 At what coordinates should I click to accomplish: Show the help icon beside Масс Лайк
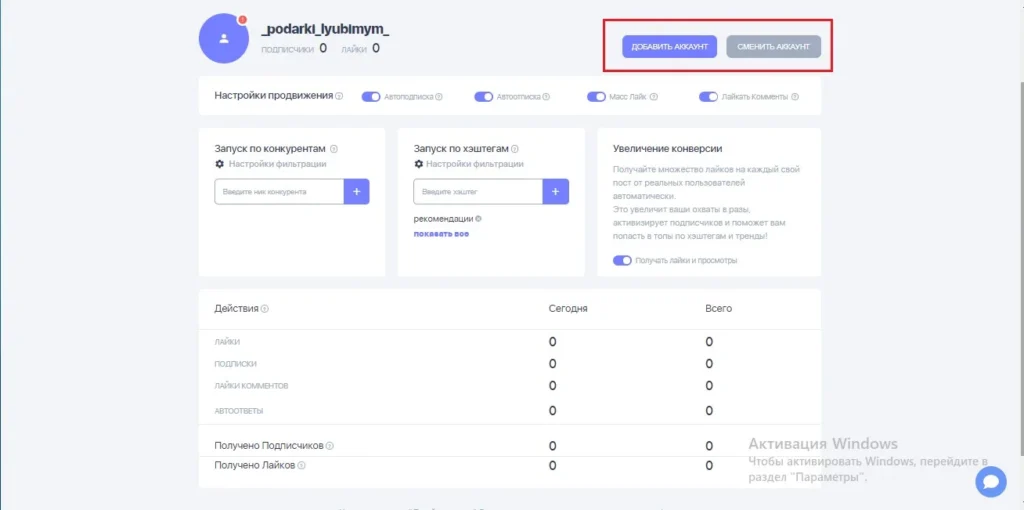click(654, 97)
